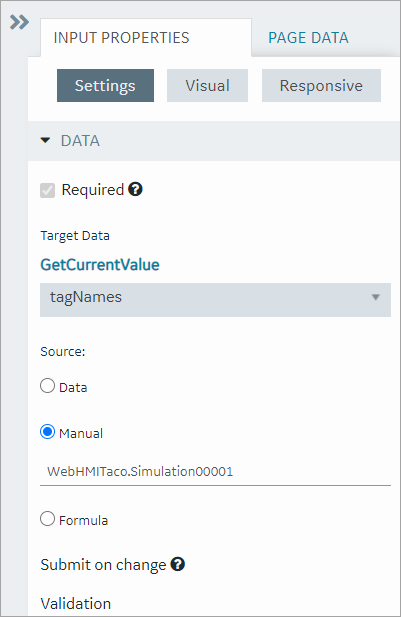Click the Submit on change label
401x617 pixels.
pyautogui.click(x=103, y=565)
